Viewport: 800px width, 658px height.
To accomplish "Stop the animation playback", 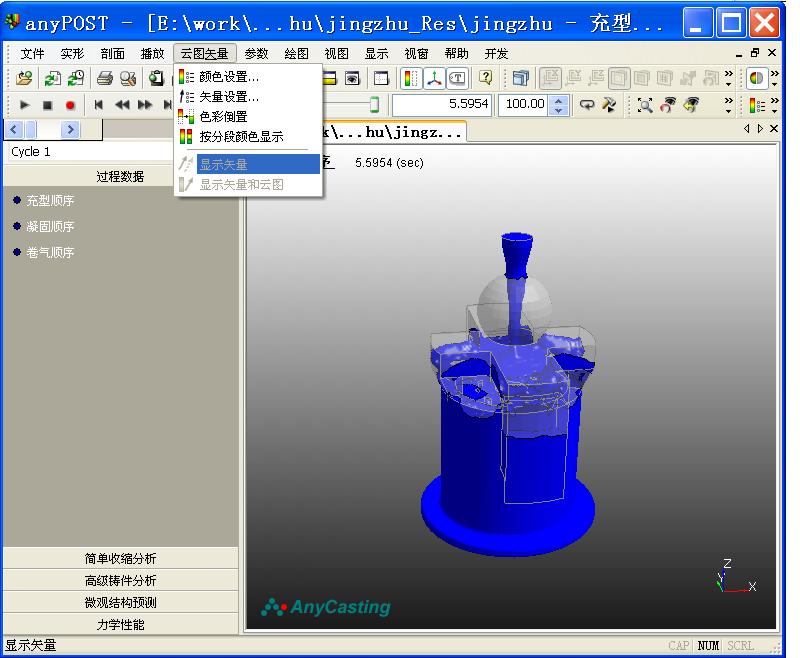I will (47, 105).
